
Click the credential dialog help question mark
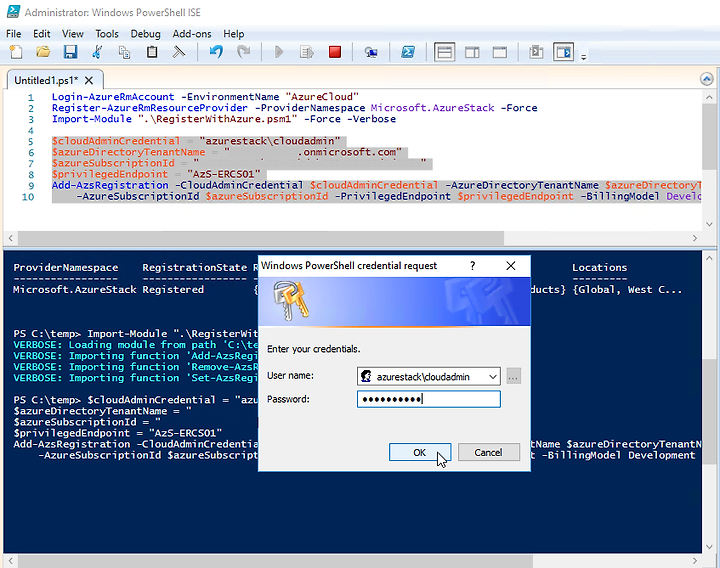pos(472,266)
